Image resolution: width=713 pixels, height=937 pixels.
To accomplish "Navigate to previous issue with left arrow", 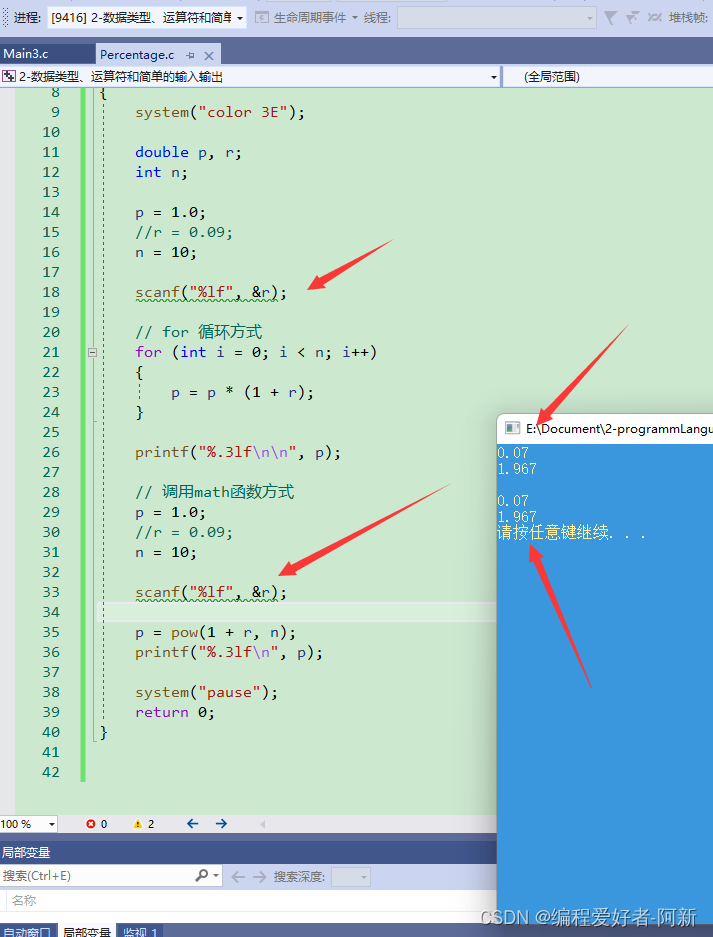I will [192, 823].
